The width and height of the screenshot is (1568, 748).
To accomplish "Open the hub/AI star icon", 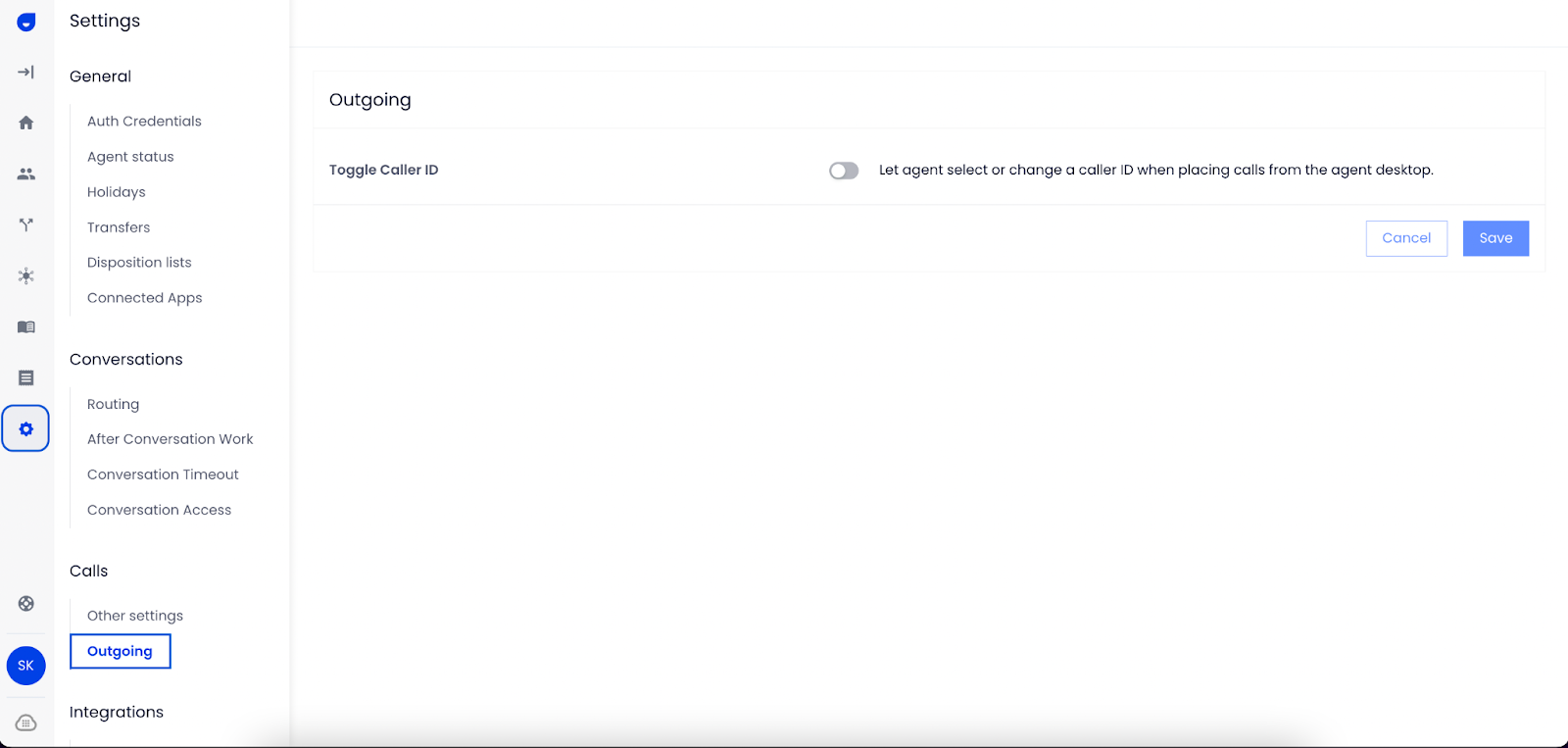I will click(x=26, y=275).
